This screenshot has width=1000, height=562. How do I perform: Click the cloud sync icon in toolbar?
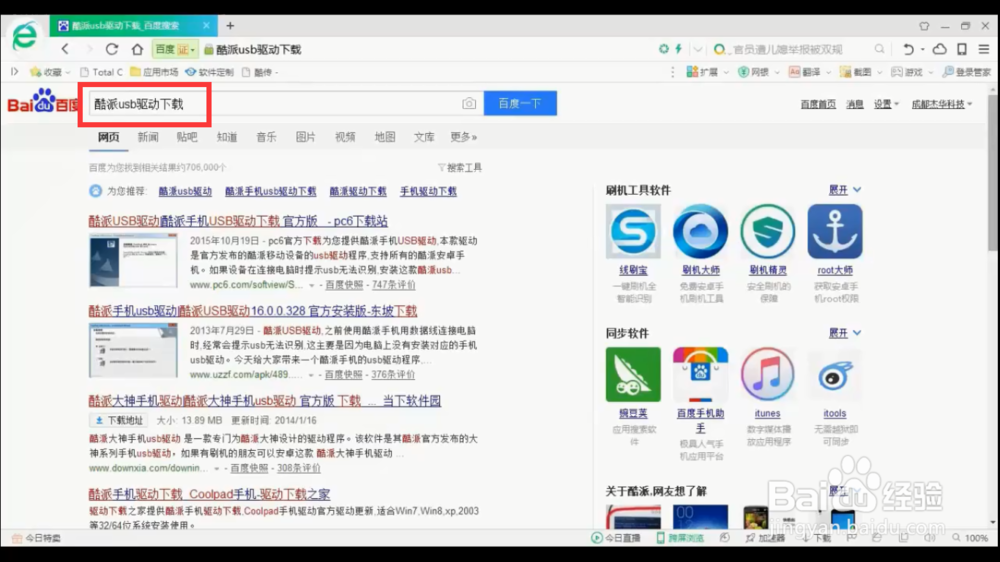point(939,49)
